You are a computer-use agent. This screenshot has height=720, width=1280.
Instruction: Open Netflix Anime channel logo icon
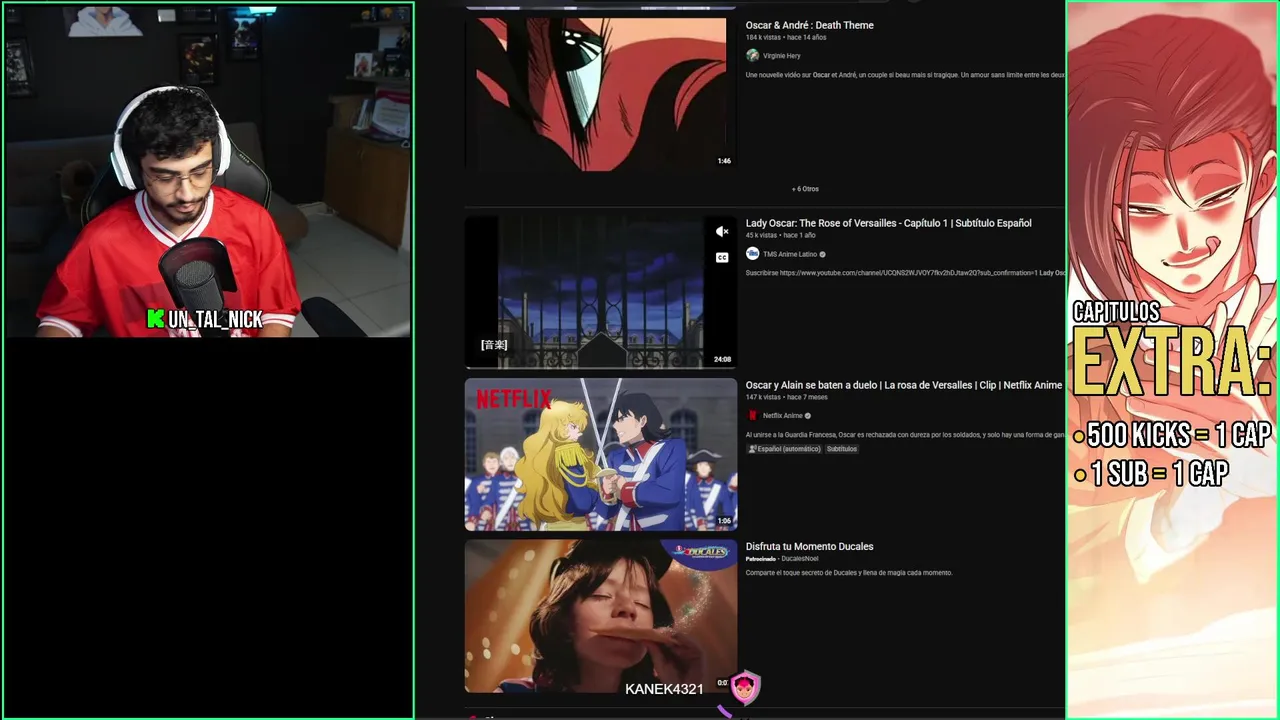click(x=753, y=416)
